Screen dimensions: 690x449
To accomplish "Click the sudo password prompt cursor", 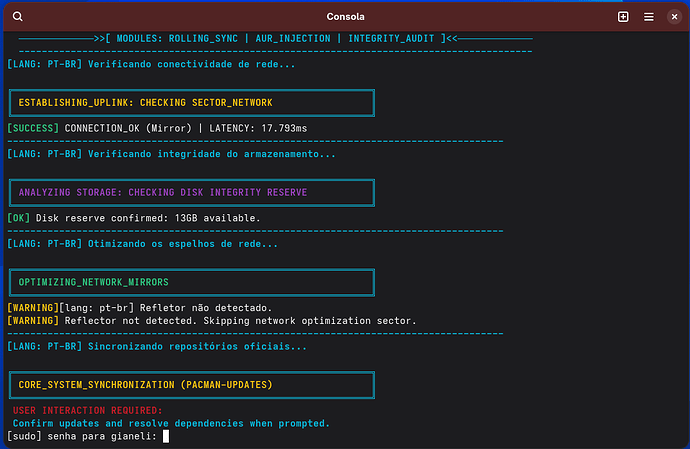I will tap(166, 436).
